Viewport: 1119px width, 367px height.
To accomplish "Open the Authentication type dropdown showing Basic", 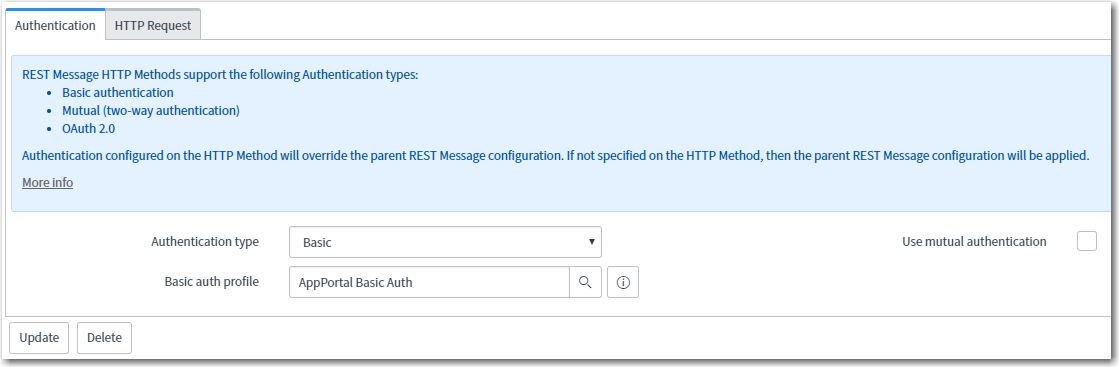I will click(445, 242).
